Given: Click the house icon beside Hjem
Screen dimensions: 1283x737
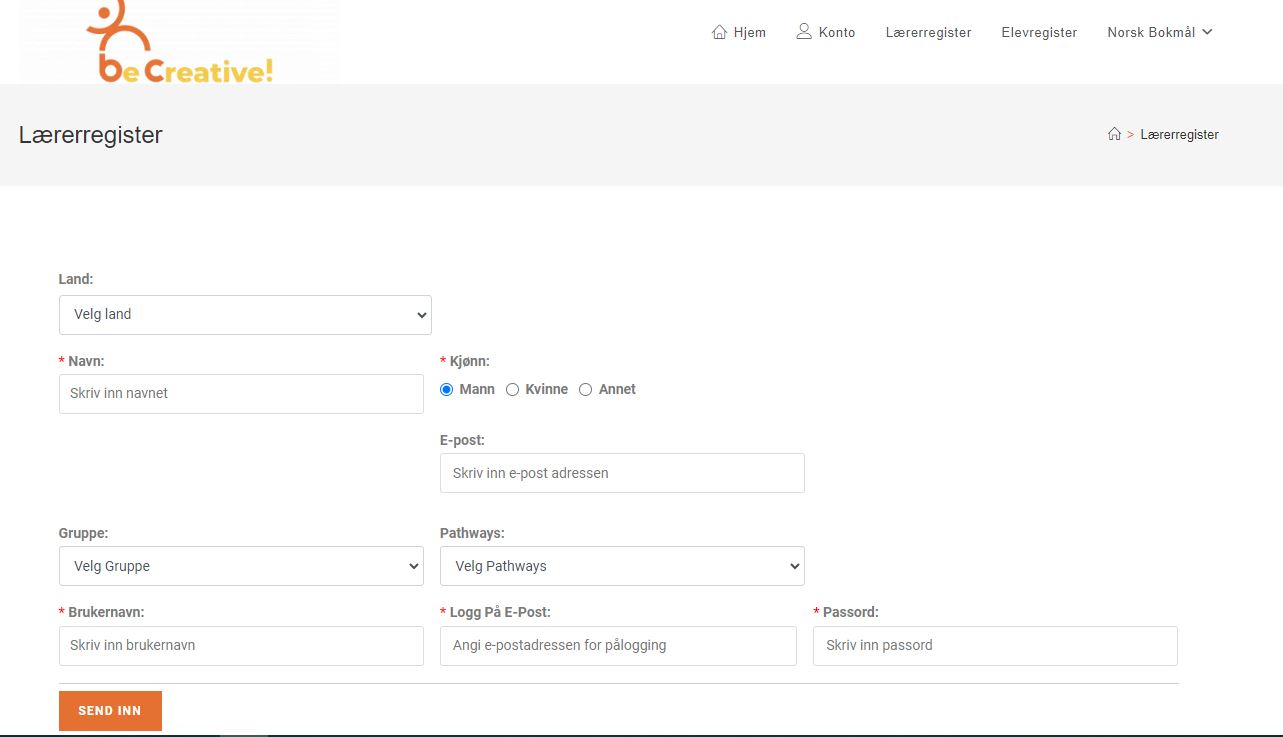Looking at the screenshot, I should tap(719, 32).
